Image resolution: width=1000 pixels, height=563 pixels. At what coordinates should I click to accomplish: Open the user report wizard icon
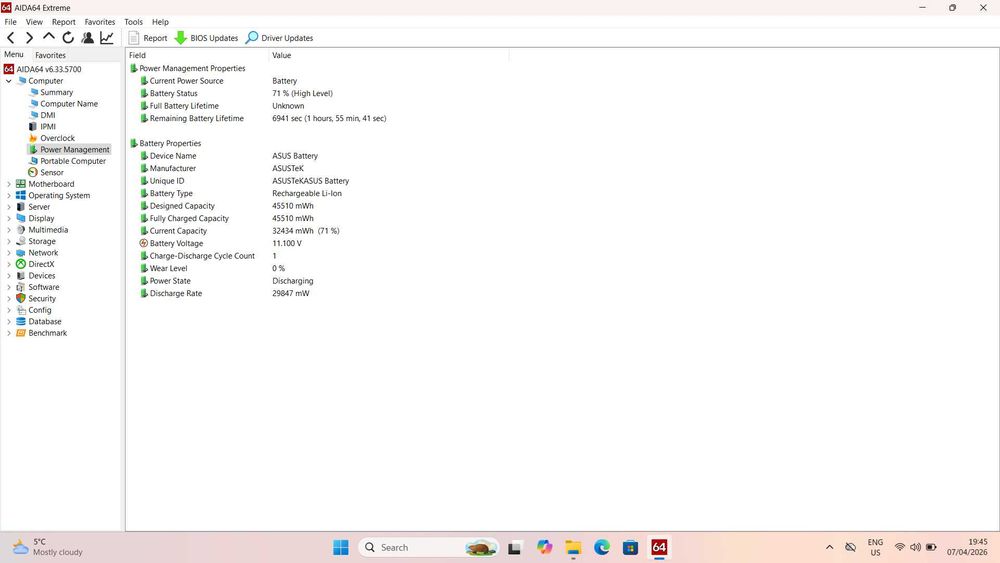tap(87, 38)
